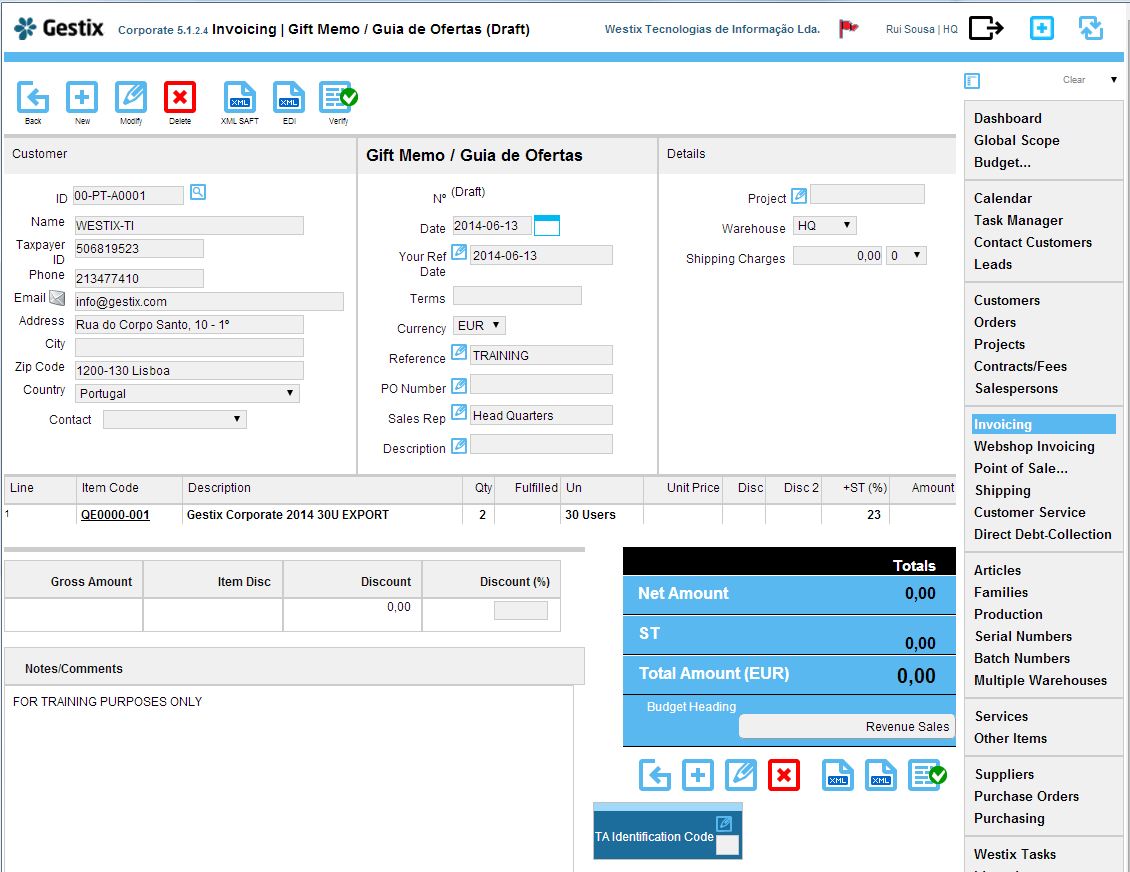Viewport: 1130px width, 872px height.
Task: Open item code QE0000-001 link
Action: [115, 515]
